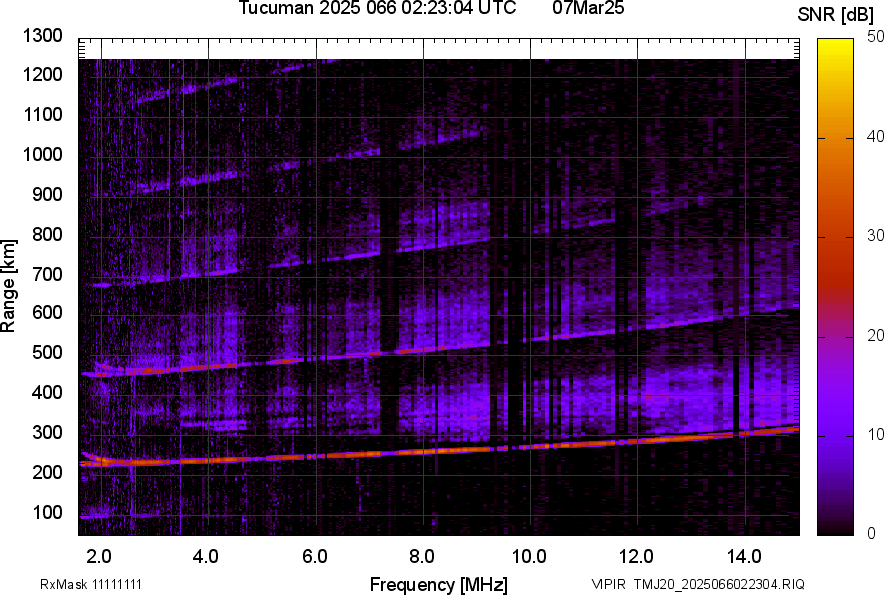This screenshot has height=595, width=884.
Task: Click the VIPIR TMJ20 filename label
Action: pyautogui.click(x=698, y=584)
